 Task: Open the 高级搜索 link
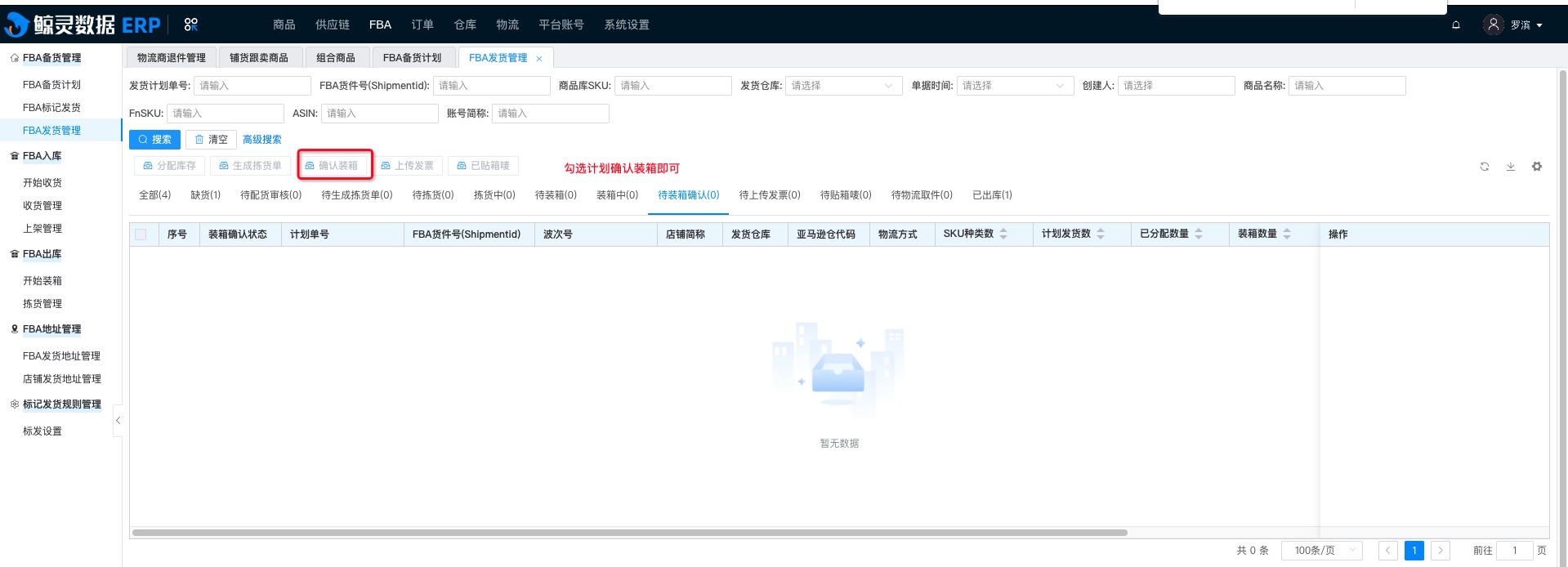tap(262, 140)
